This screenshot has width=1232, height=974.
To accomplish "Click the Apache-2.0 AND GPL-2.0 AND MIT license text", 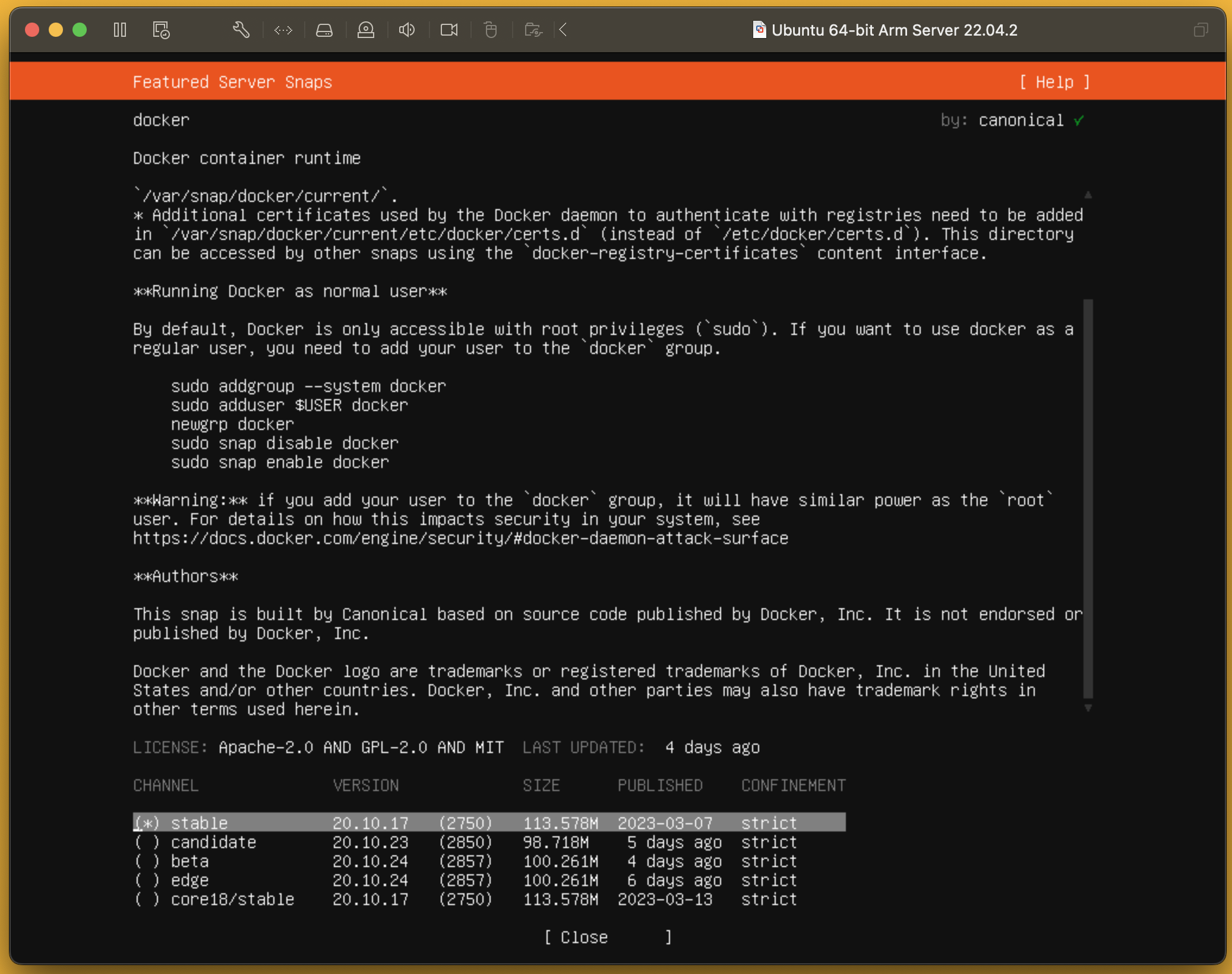I will [x=361, y=747].
